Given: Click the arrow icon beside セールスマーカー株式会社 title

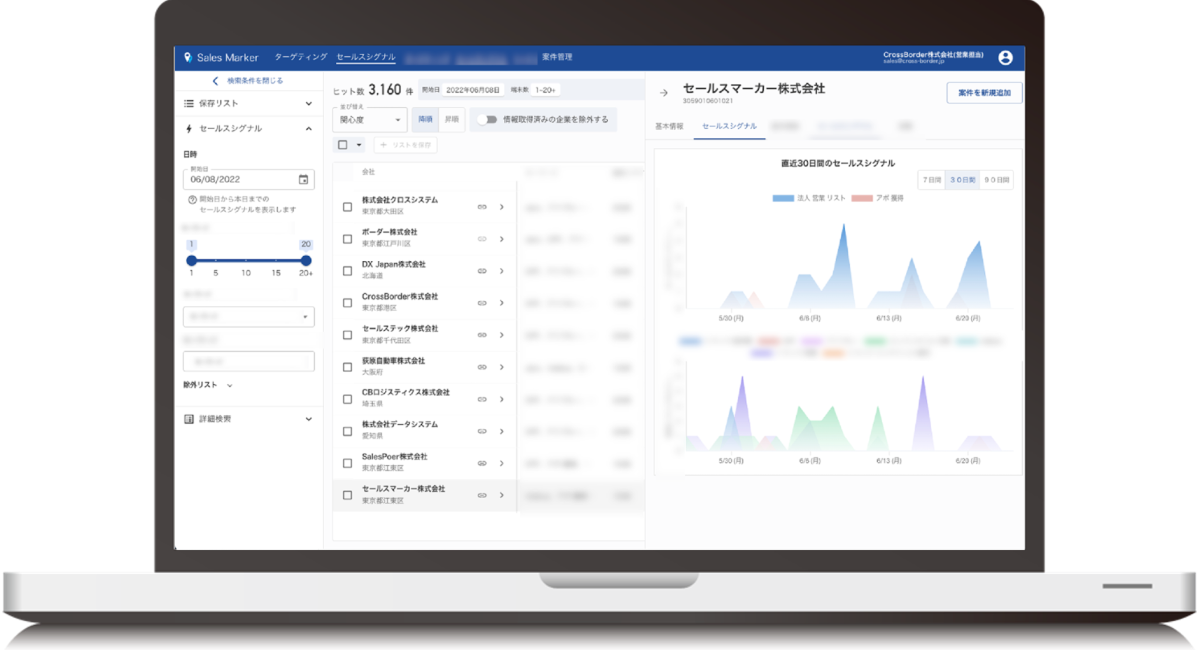Looking at the screenshot, I should tap(663, 93).
